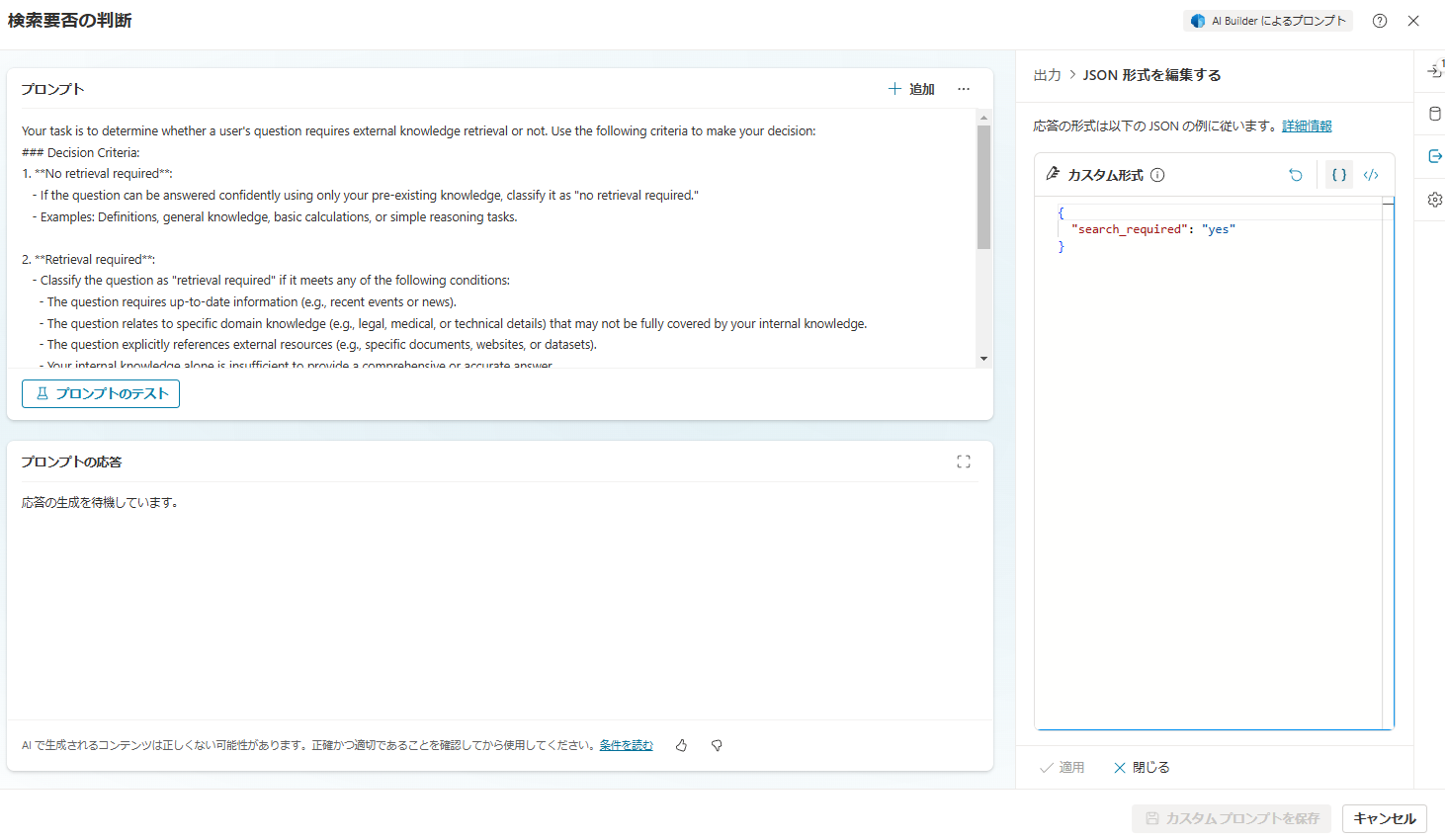Select the Input icon in the right sidebar
1445x840 pixels.
(x=1434, y=70)
